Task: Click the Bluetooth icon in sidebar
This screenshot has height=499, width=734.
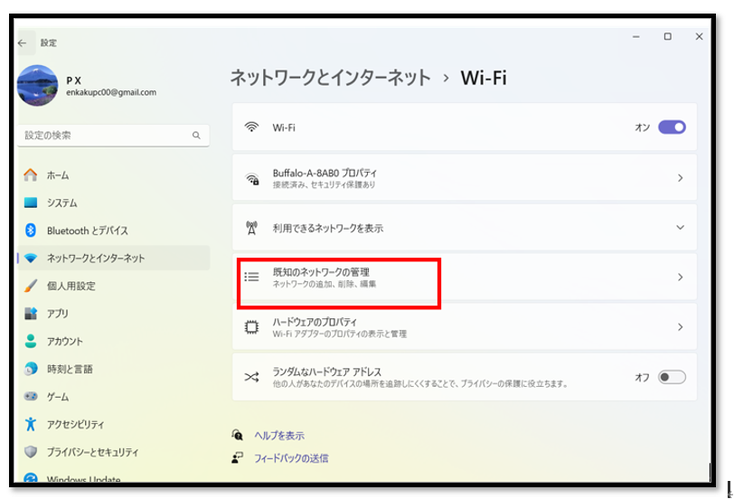Action: (x=30, y=230)
